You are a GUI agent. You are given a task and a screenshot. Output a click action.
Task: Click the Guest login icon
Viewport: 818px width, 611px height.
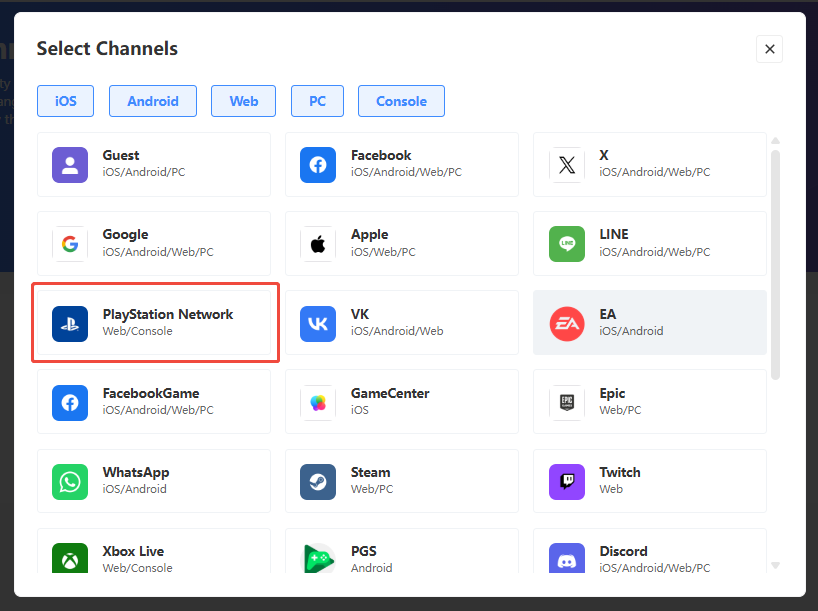tap(69, 164)
